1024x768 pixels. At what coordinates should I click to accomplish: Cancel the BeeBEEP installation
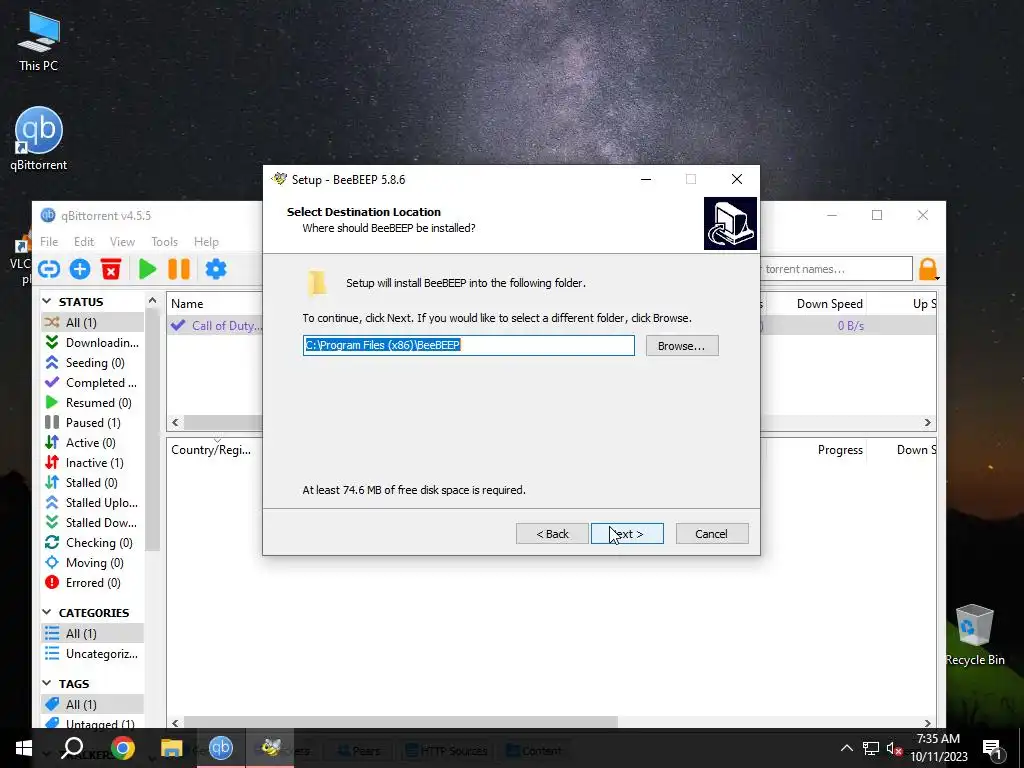point(712,534)
